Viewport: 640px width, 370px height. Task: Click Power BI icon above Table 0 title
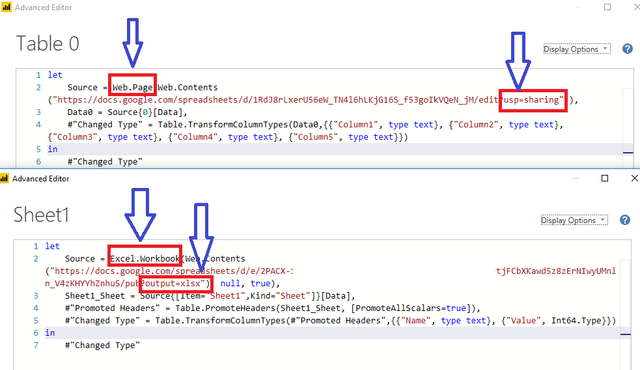coord(6,7)
